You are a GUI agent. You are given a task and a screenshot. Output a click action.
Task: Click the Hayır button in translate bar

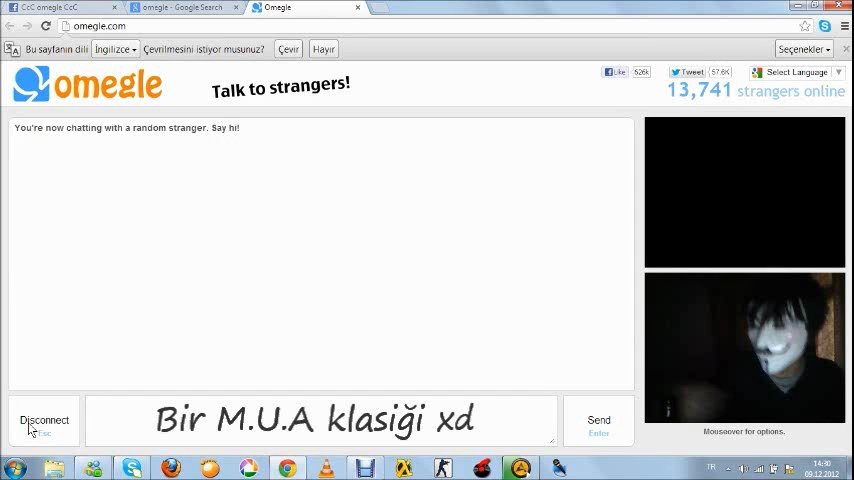coord(324,49)
